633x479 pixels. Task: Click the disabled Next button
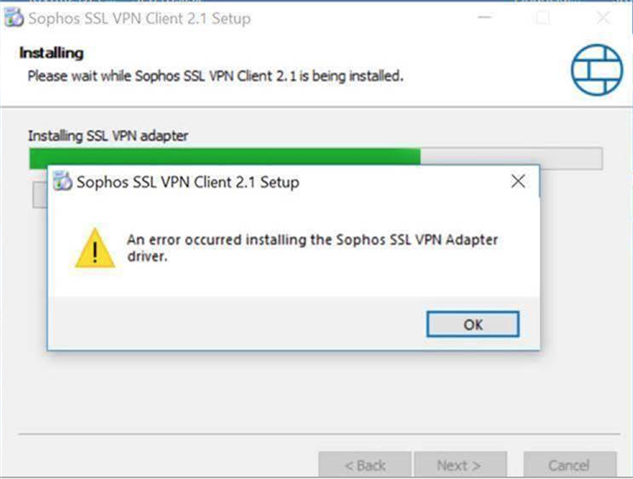click(x=458, y=465)
